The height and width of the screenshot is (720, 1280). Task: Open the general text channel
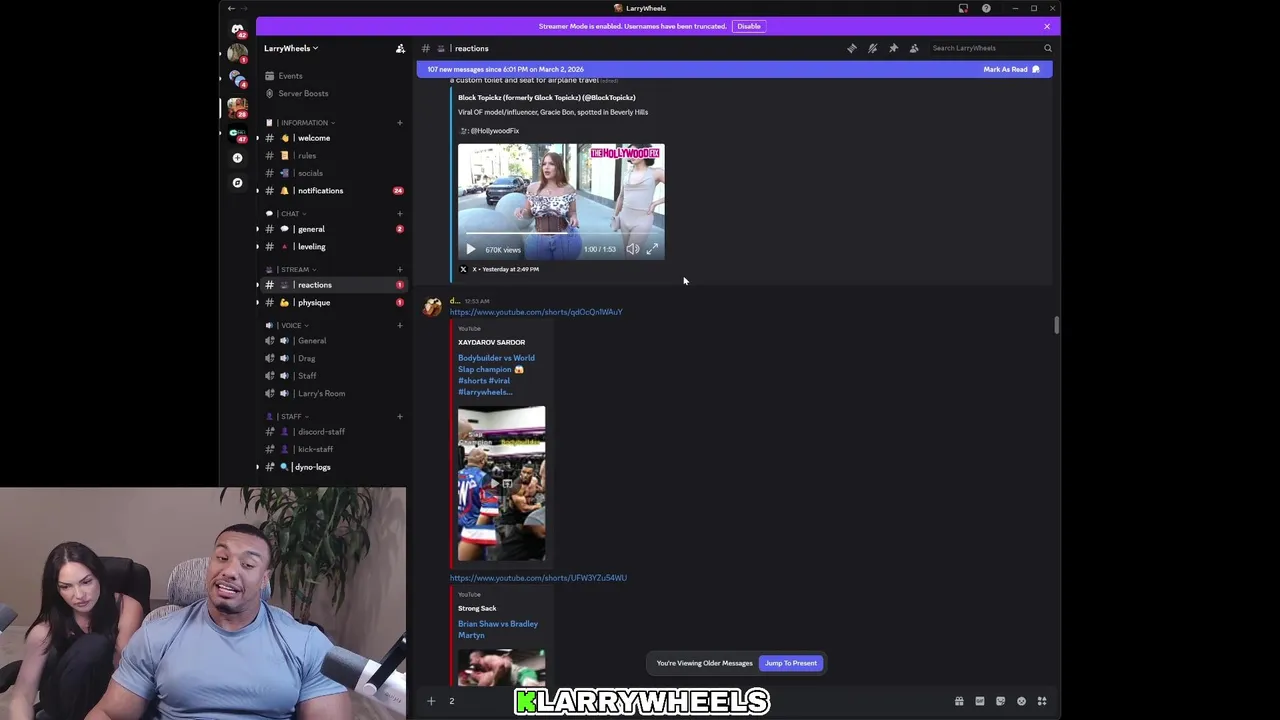[331, 229]
